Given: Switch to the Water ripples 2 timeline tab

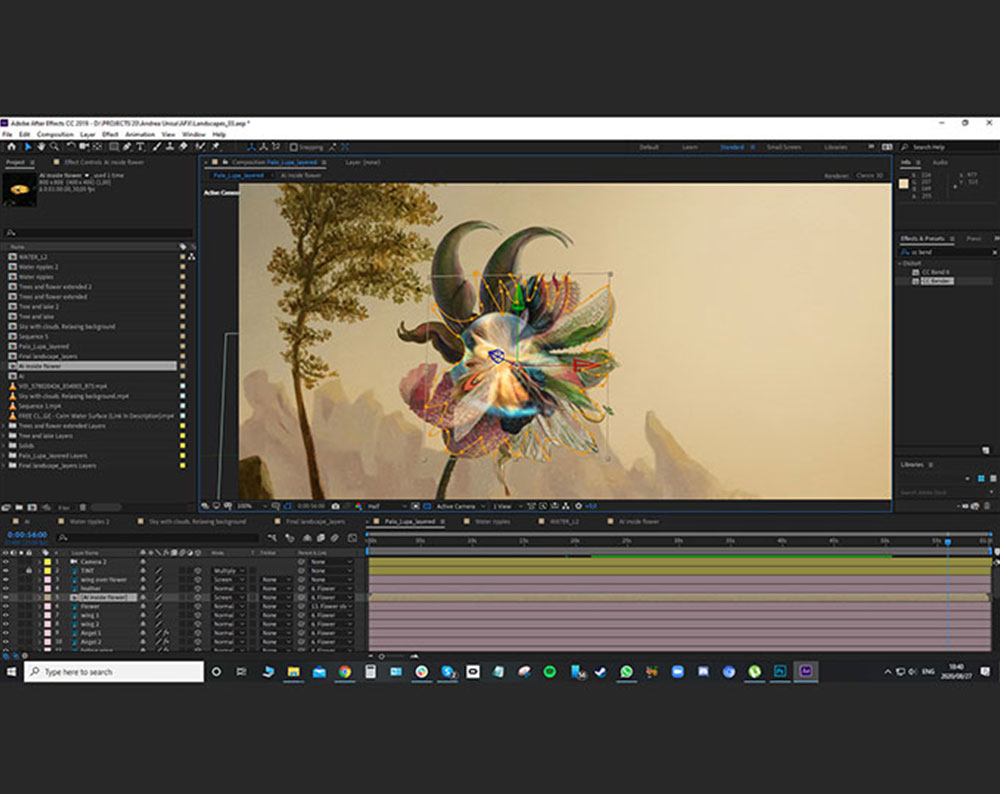Looking at the screenshot, I should click(90, 521).
